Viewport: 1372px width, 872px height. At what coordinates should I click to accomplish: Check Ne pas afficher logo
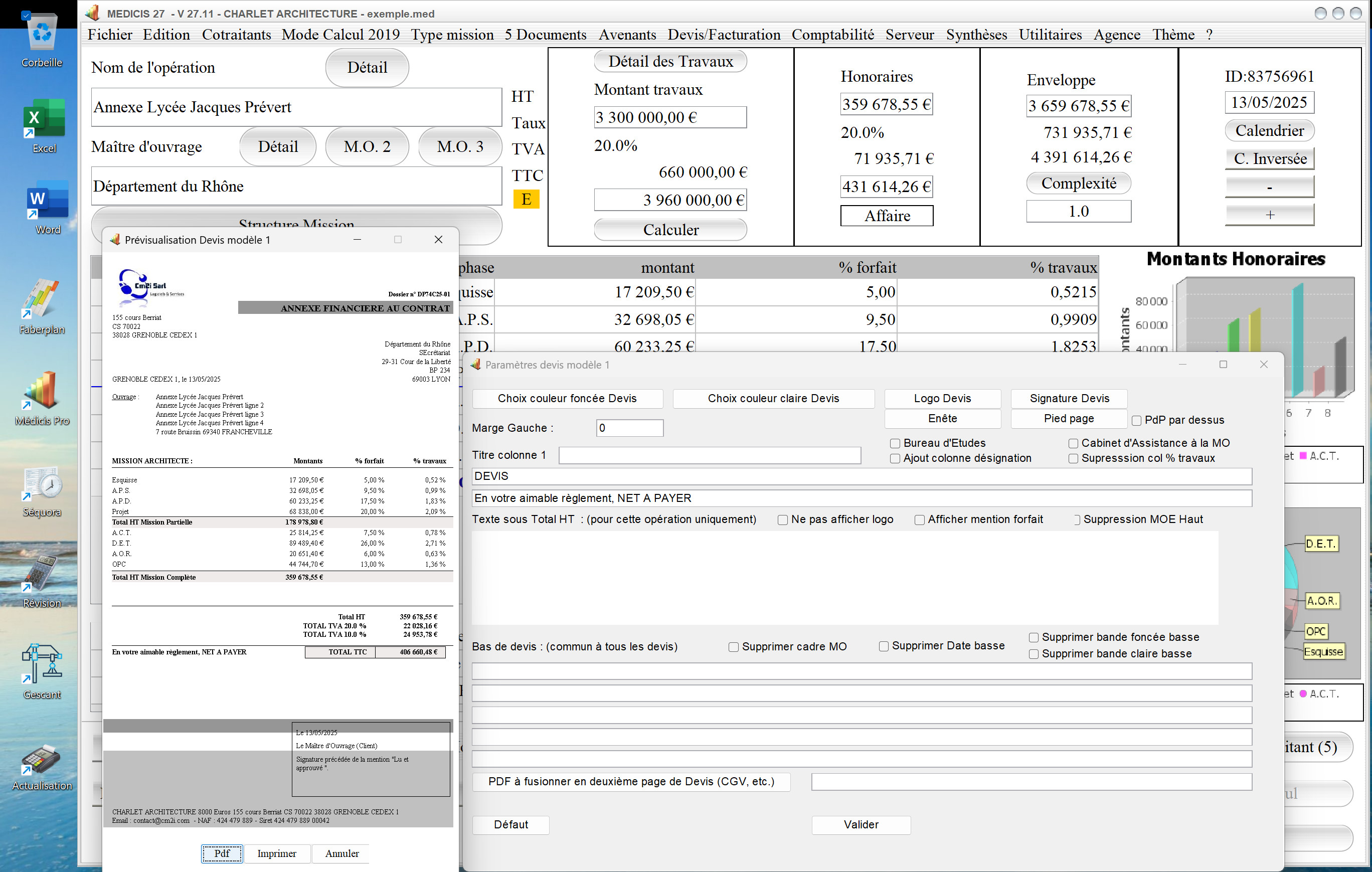coord(783,519)
